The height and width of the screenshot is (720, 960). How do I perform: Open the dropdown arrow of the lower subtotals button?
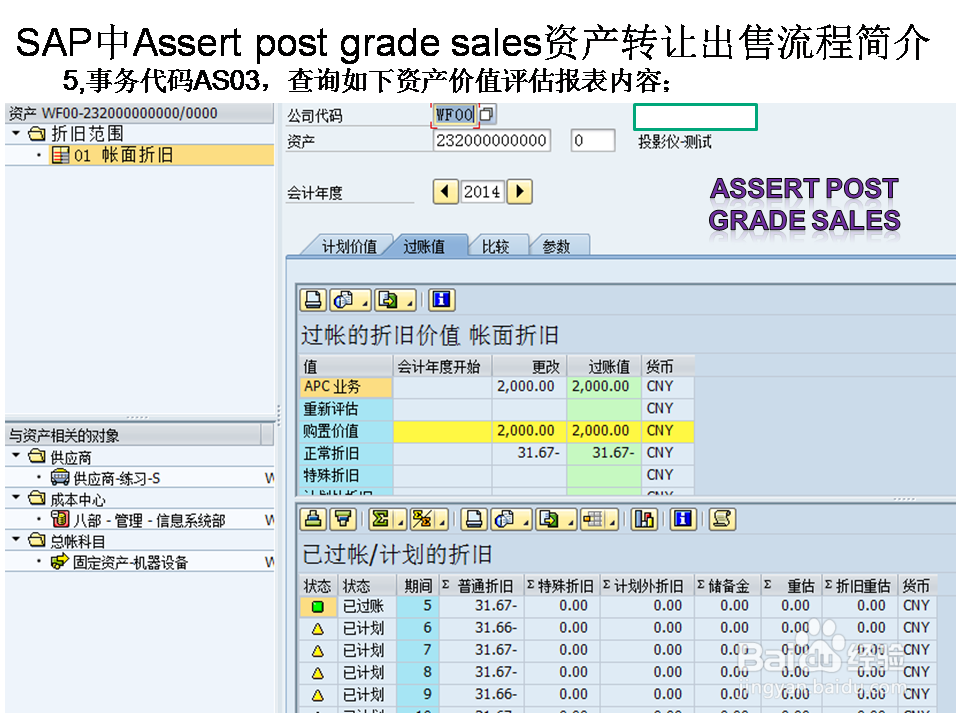tap(442, 520)
